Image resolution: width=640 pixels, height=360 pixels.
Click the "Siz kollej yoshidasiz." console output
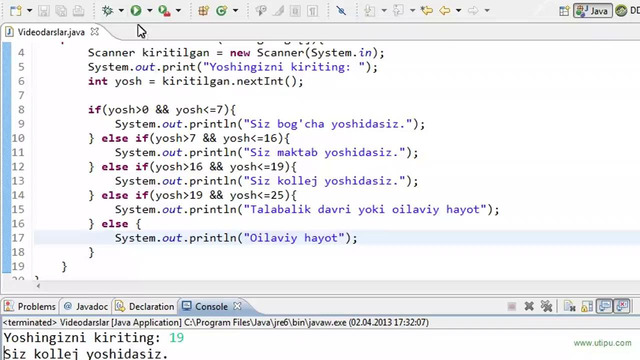click(86, 353)
